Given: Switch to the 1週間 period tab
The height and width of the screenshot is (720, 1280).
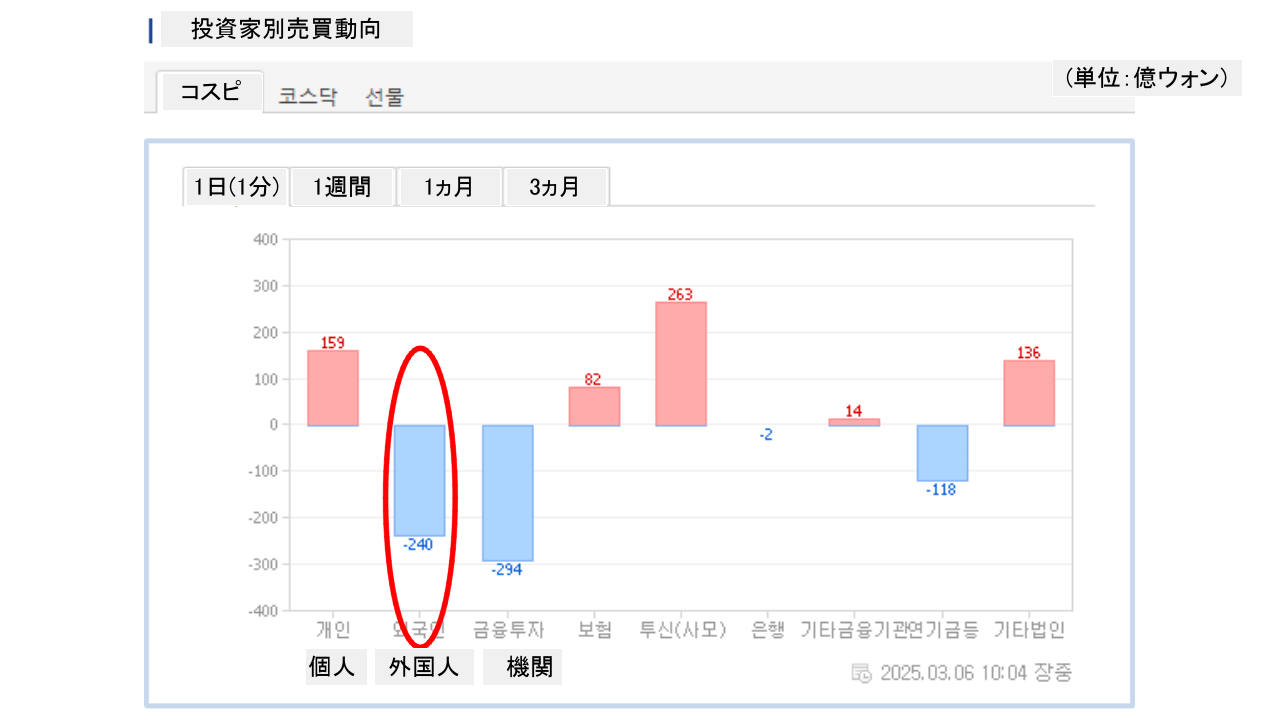Looking at the screenshot, I should coord(342,187).
